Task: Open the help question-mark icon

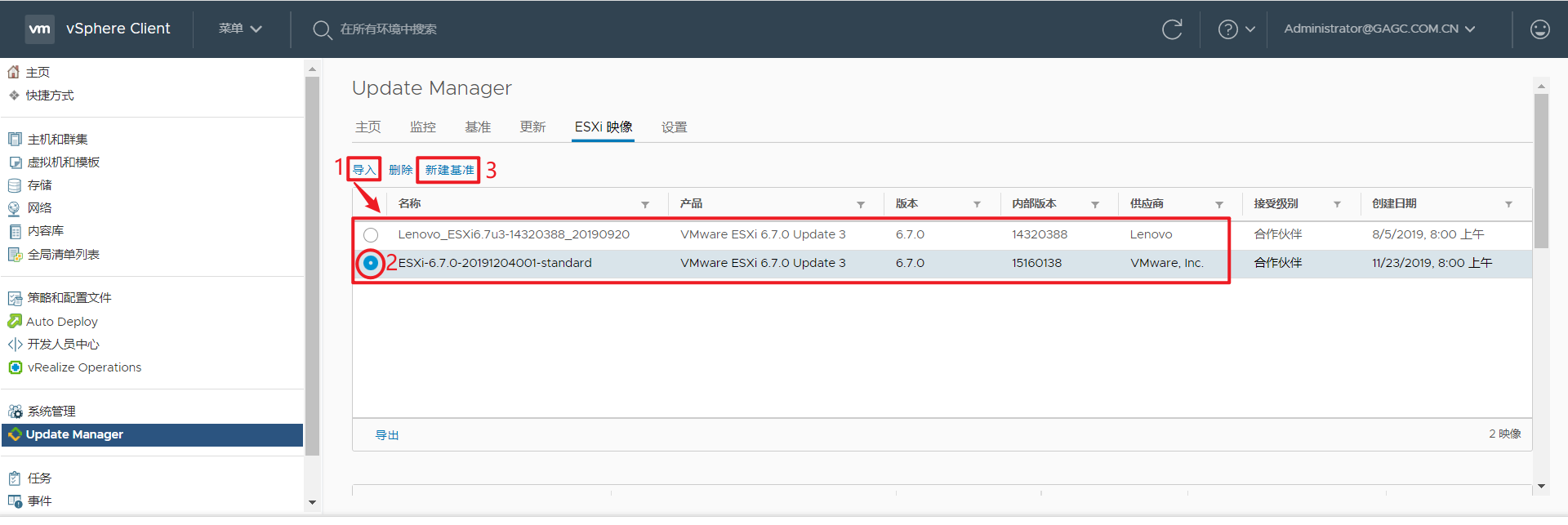Action: pos(1227,29)
